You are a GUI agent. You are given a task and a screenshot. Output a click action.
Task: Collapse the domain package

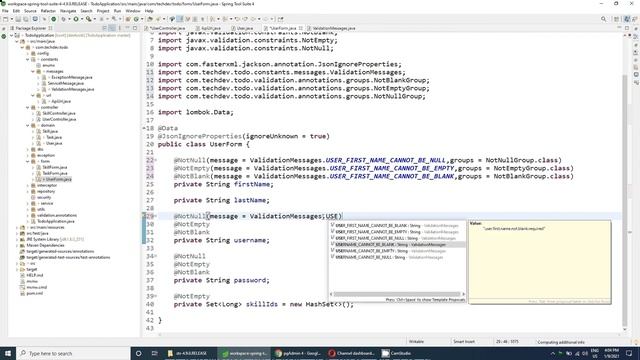(28, 125)
